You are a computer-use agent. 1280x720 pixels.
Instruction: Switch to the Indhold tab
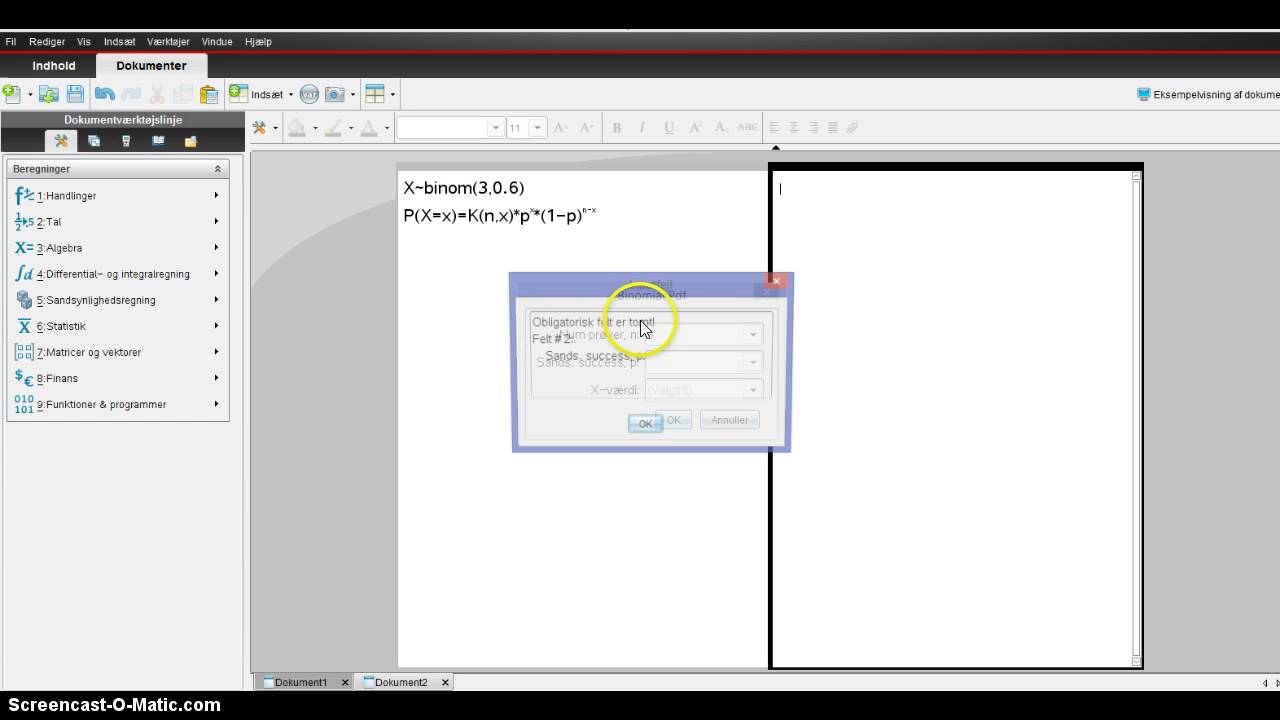[x=54, y=66]
